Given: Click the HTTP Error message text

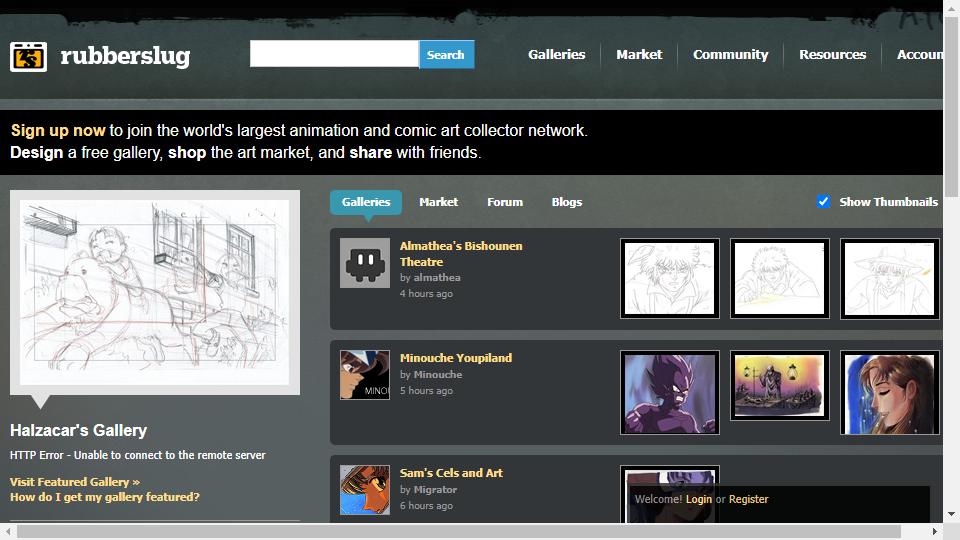Looking at the screenshot, I should 138,455.
